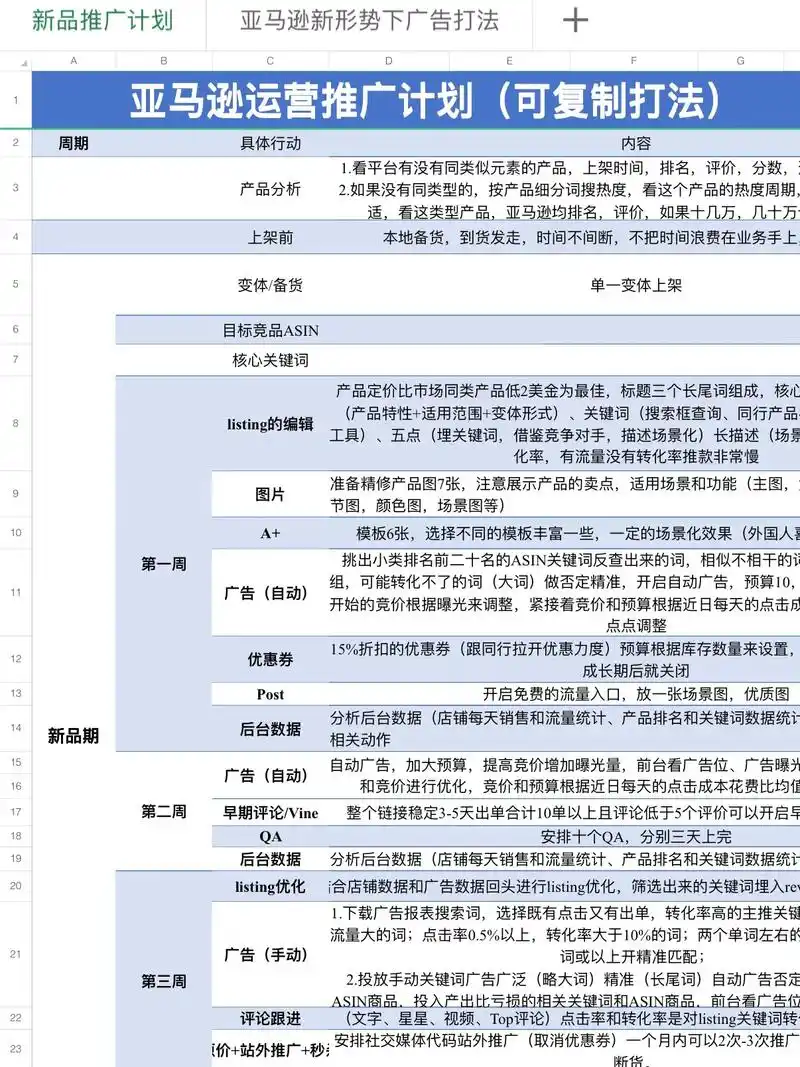800x1067 pixels.
Task: Select the 新品期 merged cell
Action: 75,732
